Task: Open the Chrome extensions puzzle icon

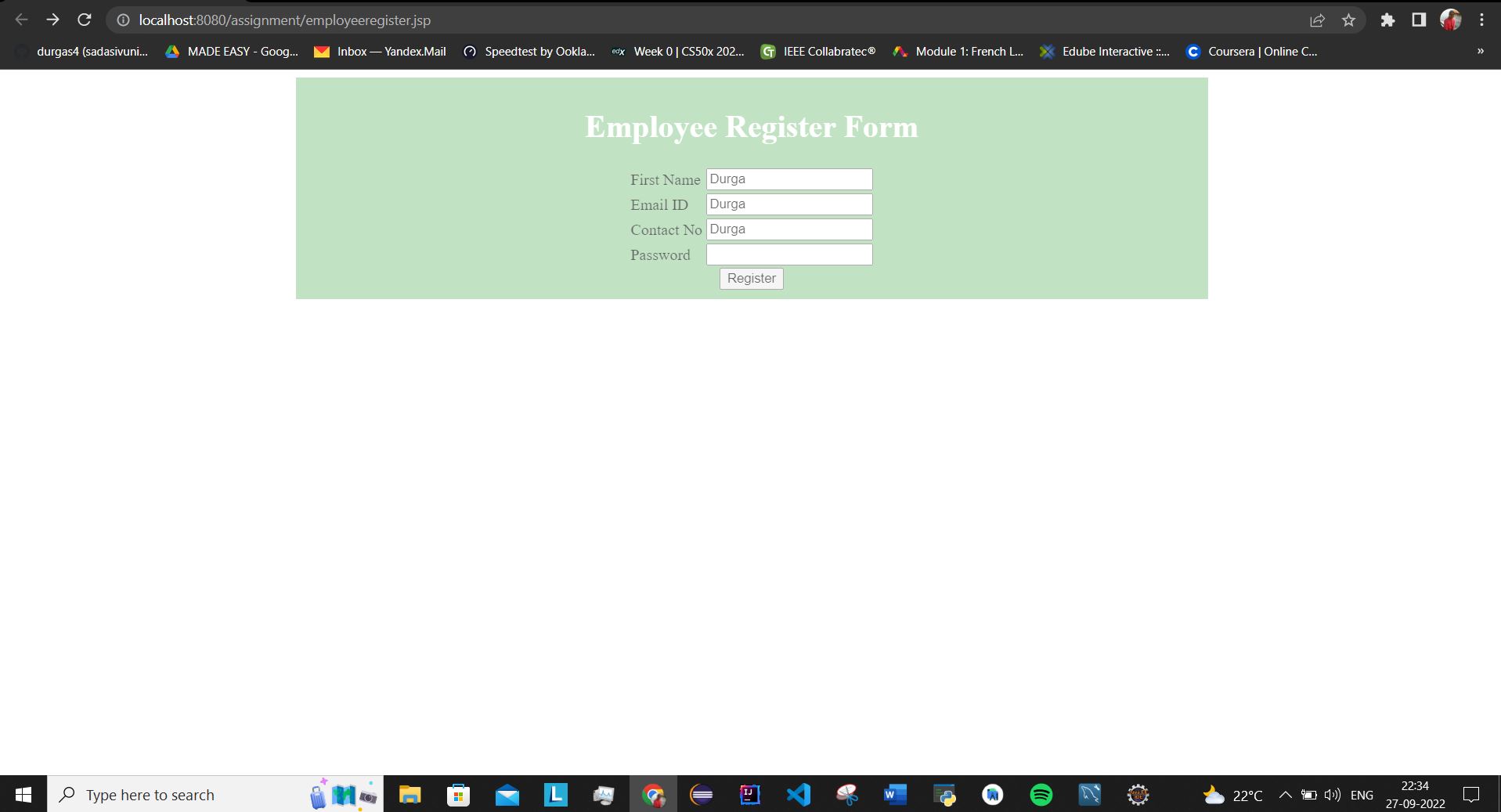Action: tap(1388, 20)
